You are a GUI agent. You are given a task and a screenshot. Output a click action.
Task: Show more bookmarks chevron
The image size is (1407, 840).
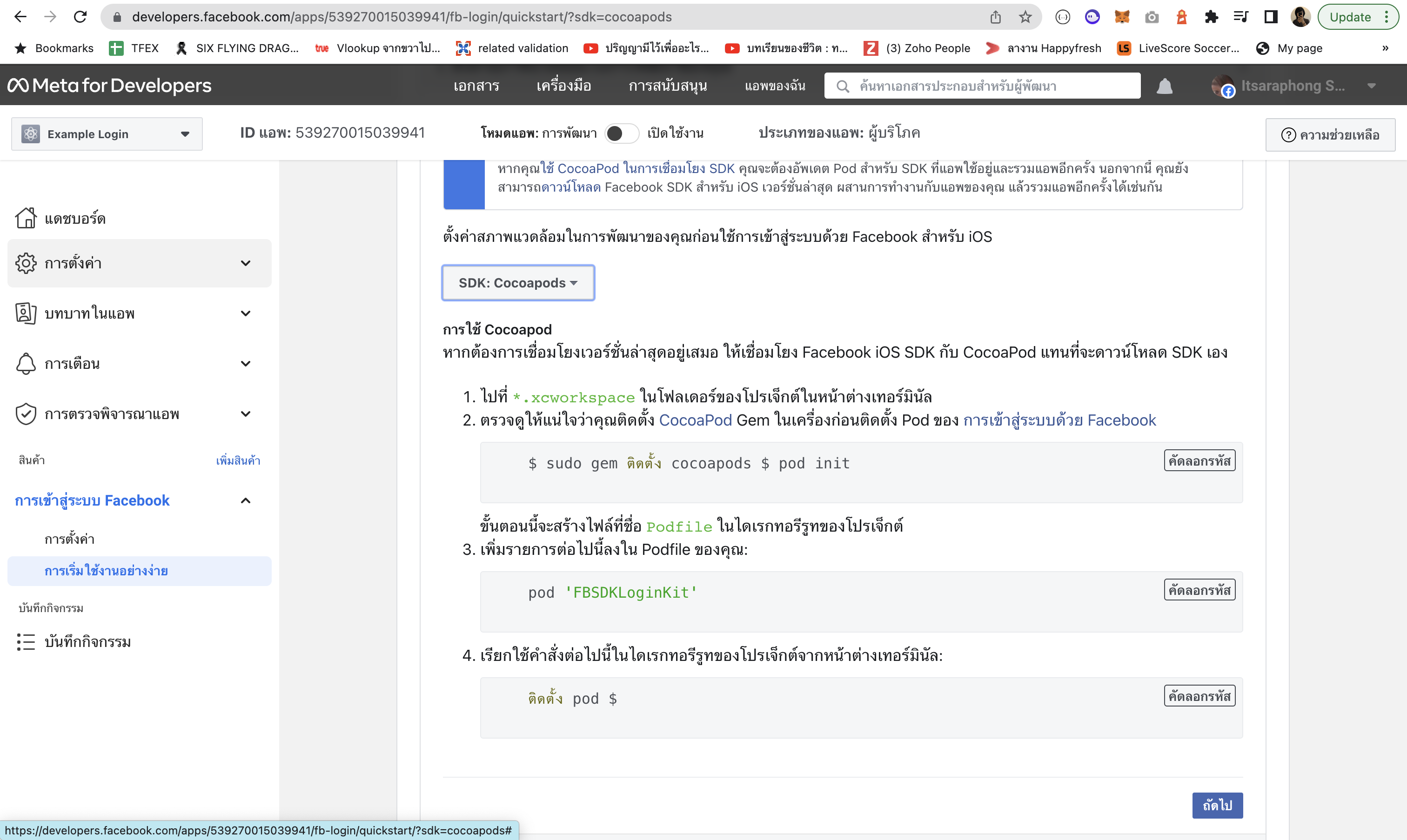pyautogui.click(x=1386, y=48)
